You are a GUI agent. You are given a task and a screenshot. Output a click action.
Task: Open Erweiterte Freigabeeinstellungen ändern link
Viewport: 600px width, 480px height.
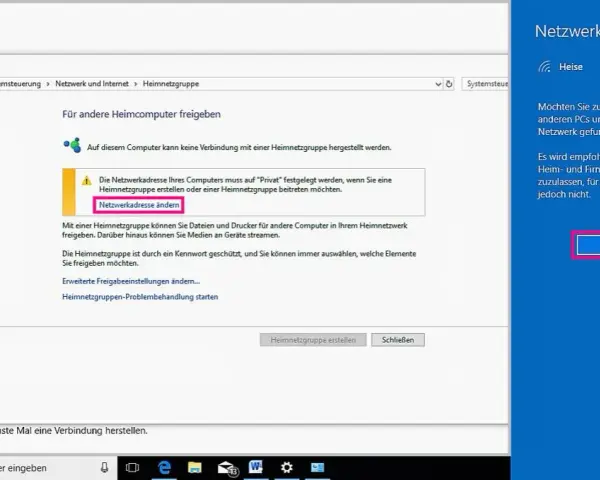131,281
